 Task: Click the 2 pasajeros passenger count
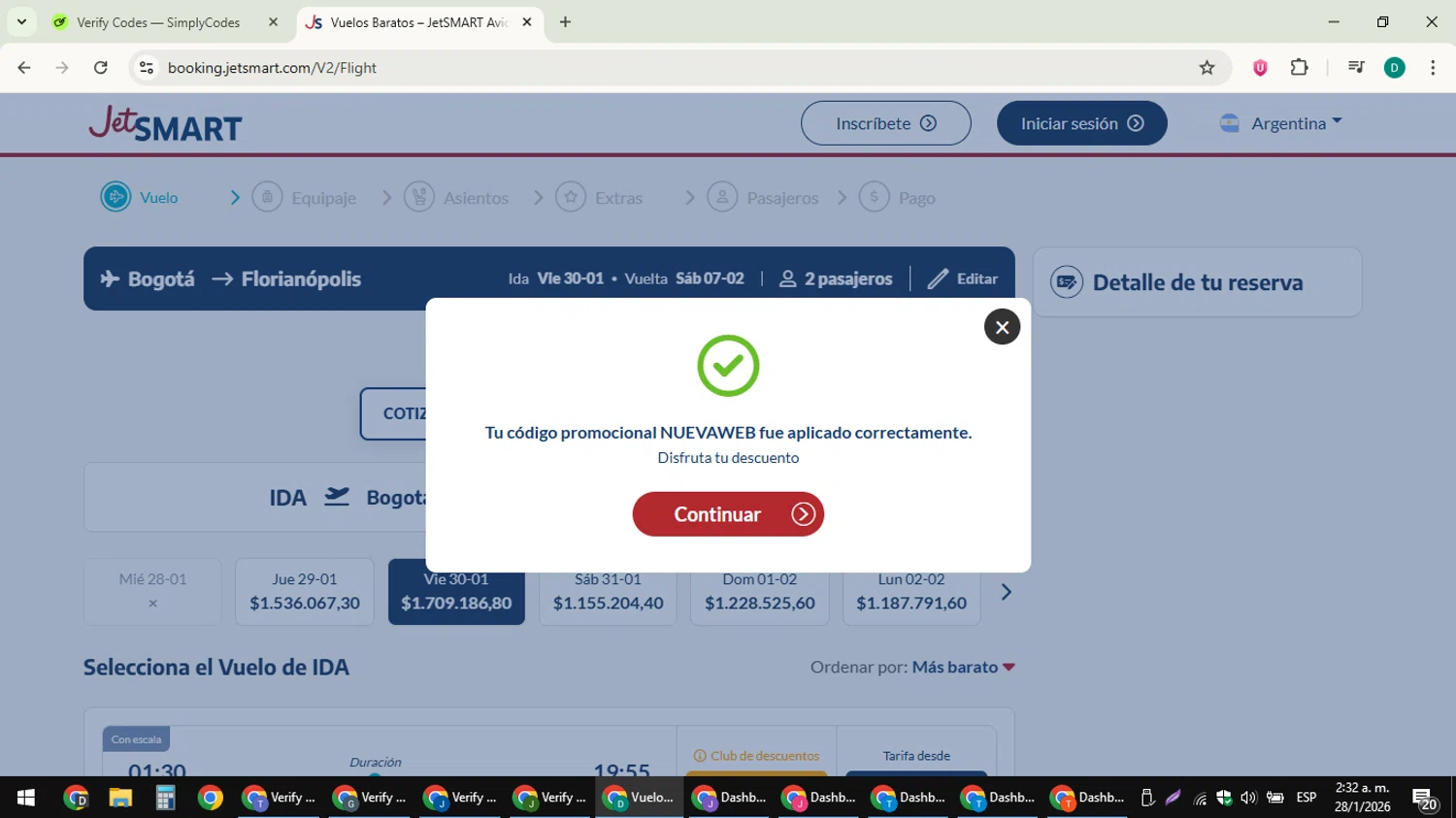coord(836,279)
